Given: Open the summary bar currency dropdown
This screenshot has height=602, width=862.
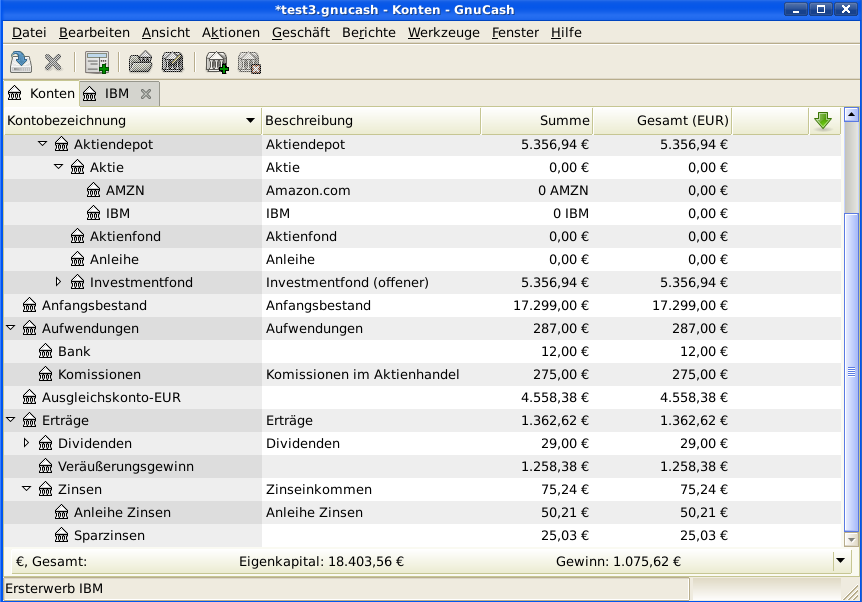Looking at the screenshot, I should [841, 562].
